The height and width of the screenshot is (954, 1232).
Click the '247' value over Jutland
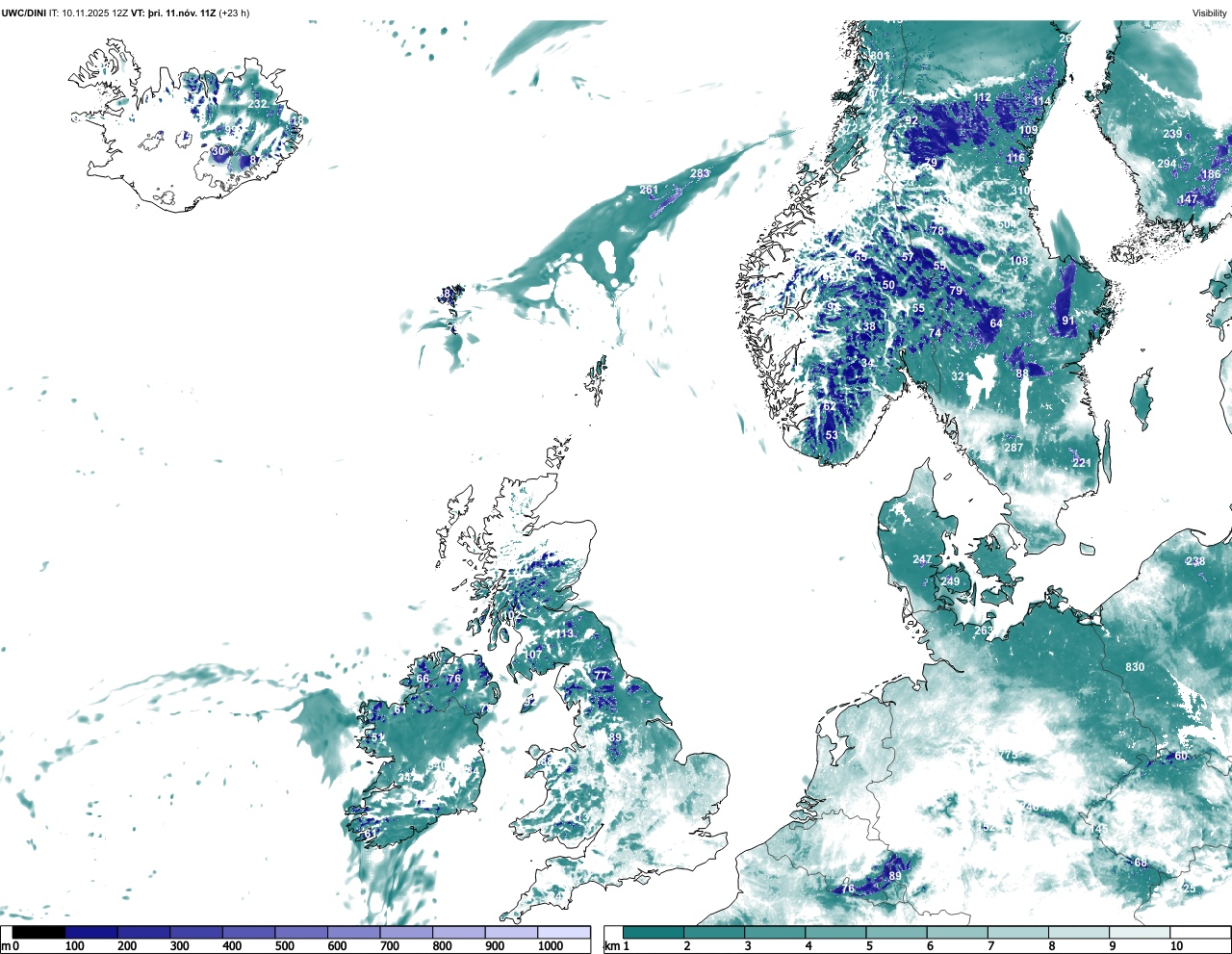[x=922, y=559]
